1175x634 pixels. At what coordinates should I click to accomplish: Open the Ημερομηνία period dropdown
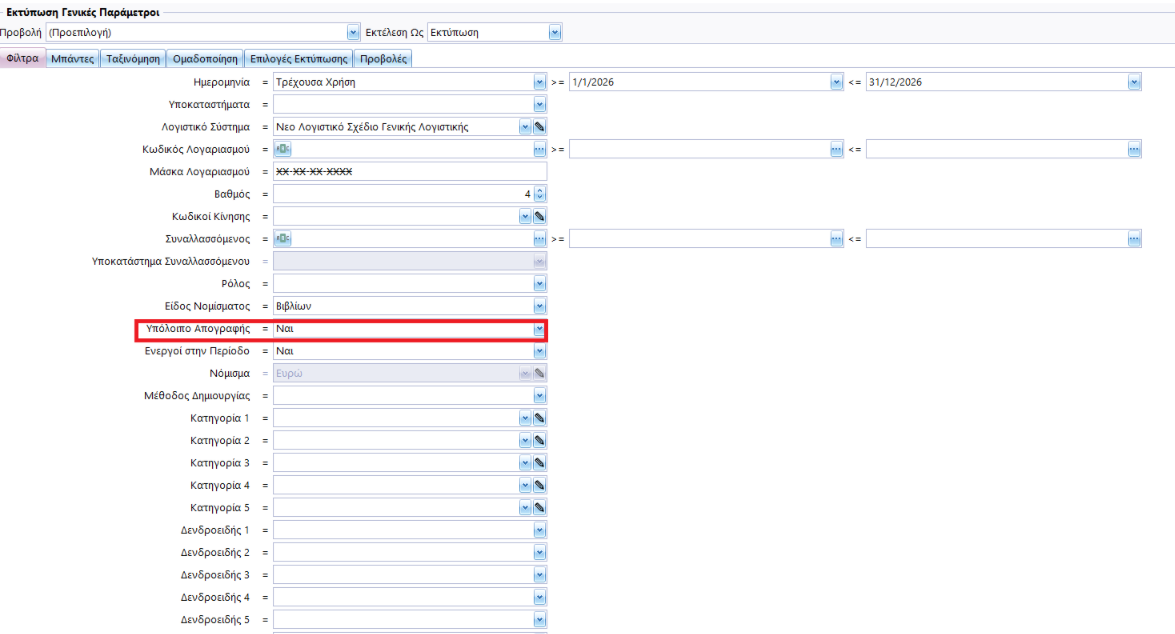pos(540,82)
